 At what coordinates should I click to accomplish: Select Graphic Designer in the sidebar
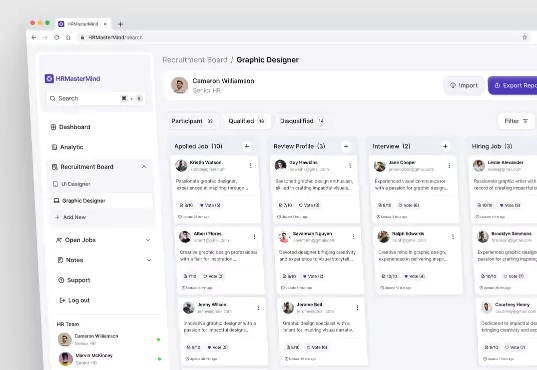click(101, 201)
